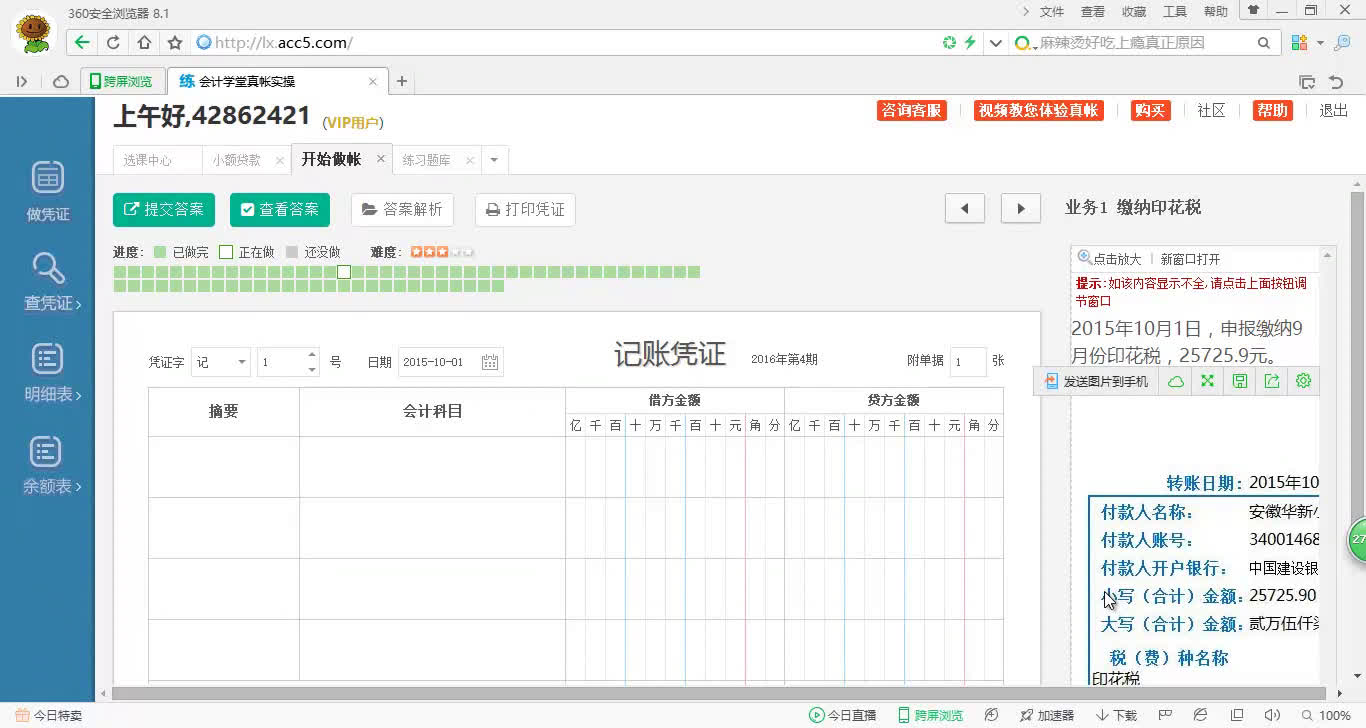Open the 凭证字 dropdown showing 记
1366x728 pixels.
coord(219,362)
